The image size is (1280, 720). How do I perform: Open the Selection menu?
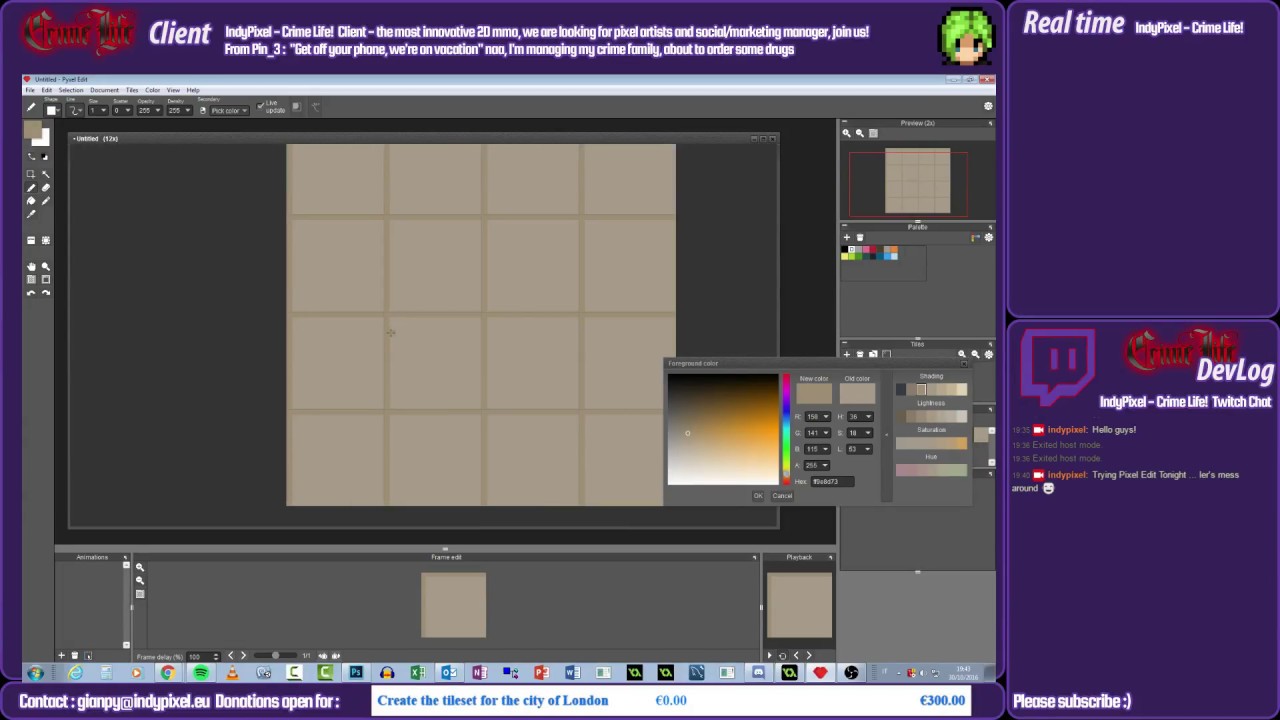click(71, 90)
